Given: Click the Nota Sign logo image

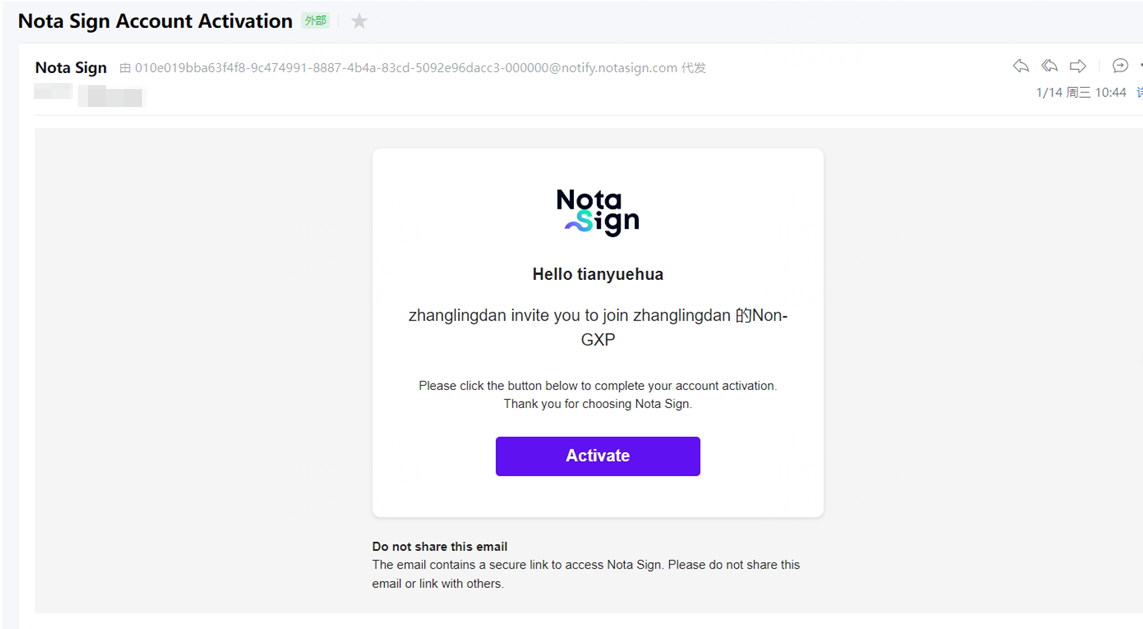Looking at the screenshot, I should (x=597, y=212).
